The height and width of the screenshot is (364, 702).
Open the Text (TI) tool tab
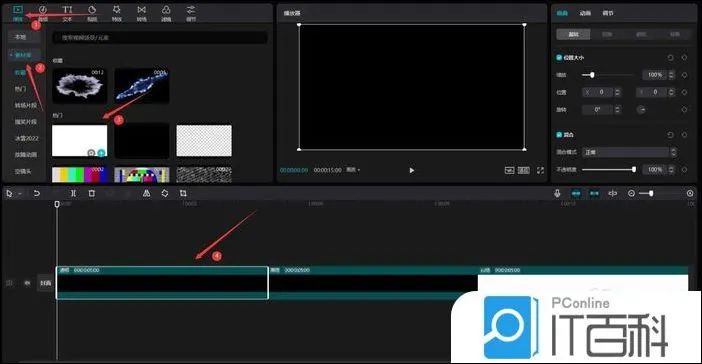click(x=67, y=13)
